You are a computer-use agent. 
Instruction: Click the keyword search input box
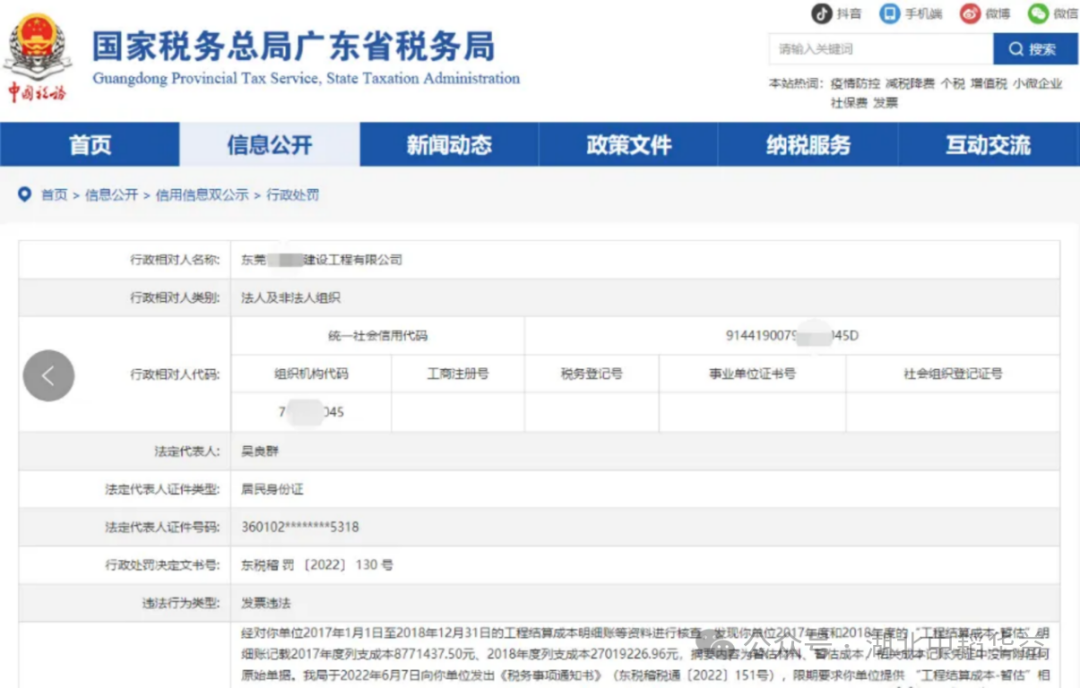880,48
